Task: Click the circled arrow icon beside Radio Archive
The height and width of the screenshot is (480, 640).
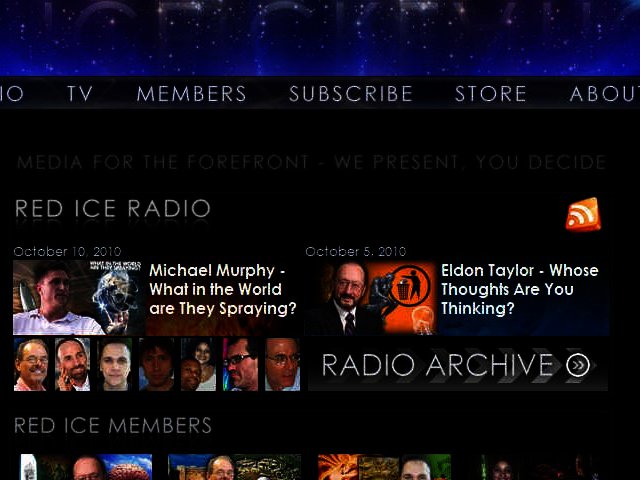Action: 579,365
